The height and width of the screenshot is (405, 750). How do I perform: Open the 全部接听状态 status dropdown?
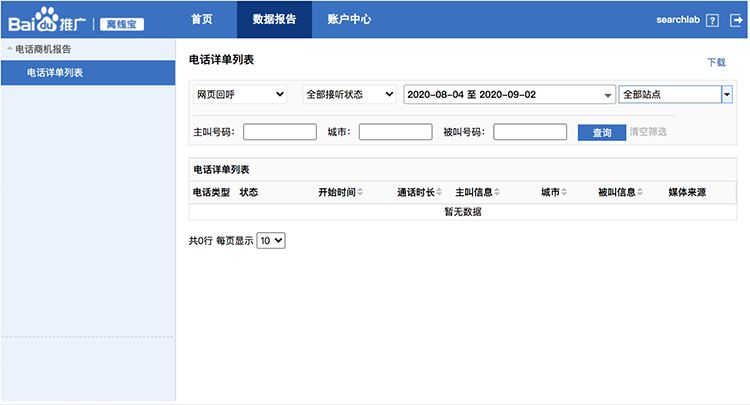(349, 94)
